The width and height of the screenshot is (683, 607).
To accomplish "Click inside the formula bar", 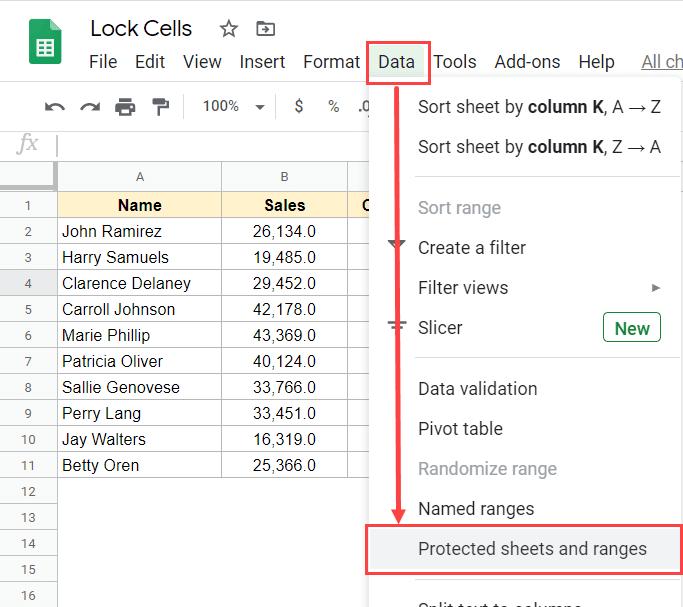I will (213, 145).
